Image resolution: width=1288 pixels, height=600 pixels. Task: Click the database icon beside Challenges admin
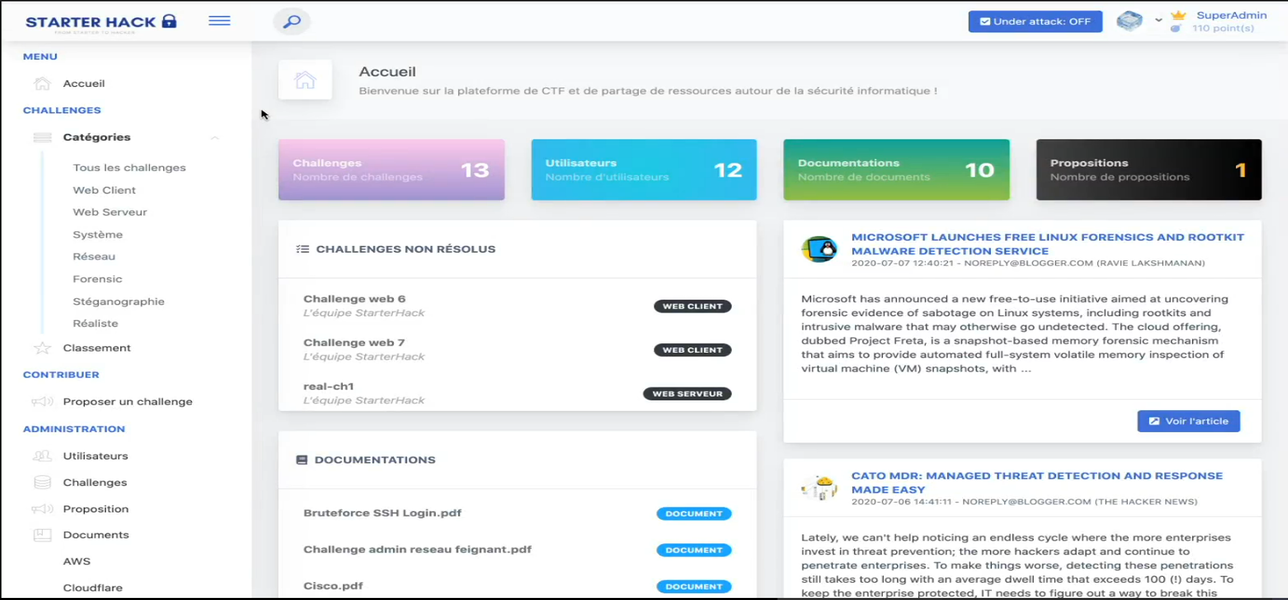tap(42, 482)
